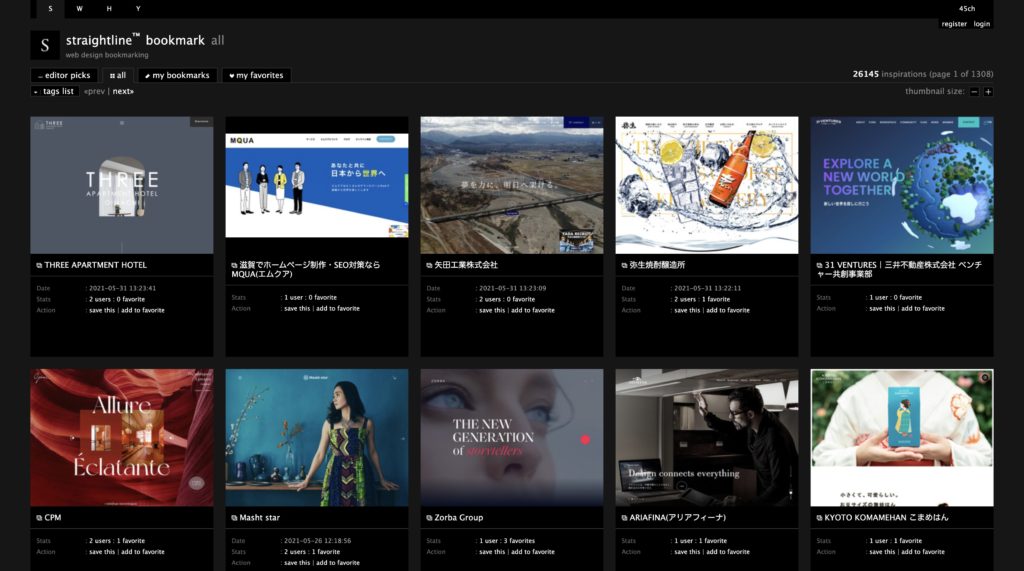Click the external-link icon beside 31 VENTURES
The height and width of the screenshot is (571, 1024).
pyautogui.click(x=820, y=265)
